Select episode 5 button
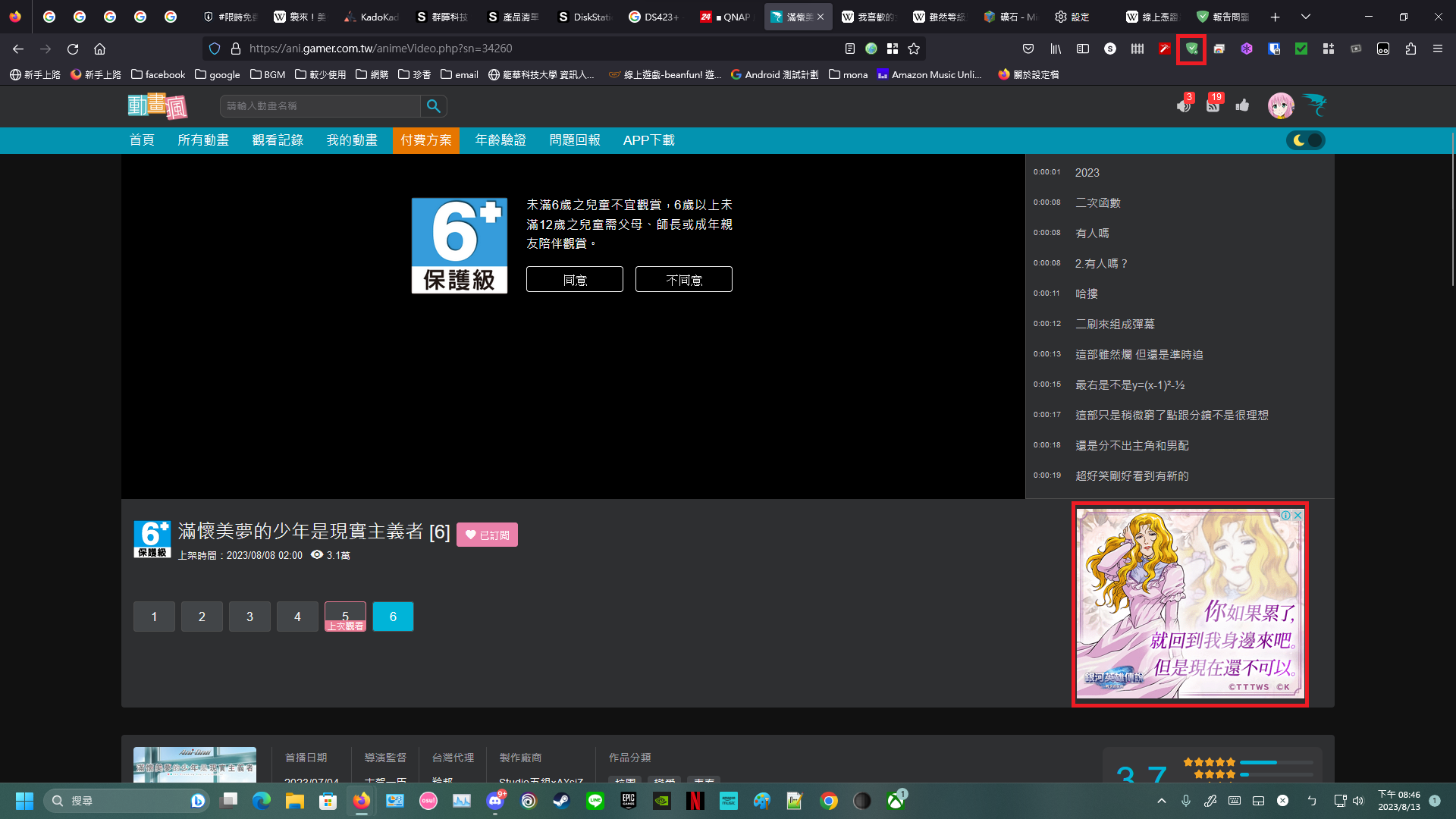1456x819 pixels. (x=345, y=616)
